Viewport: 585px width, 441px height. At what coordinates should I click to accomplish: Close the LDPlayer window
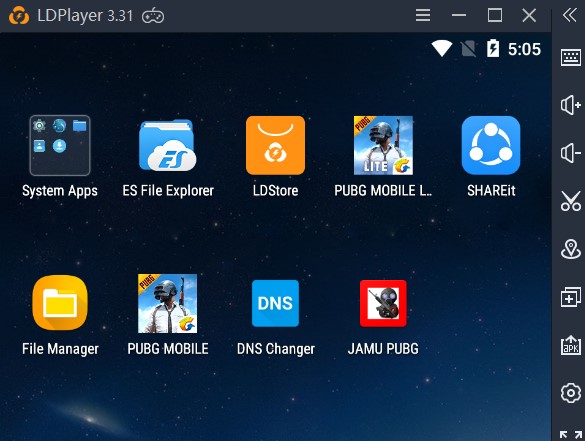point(529,15)
